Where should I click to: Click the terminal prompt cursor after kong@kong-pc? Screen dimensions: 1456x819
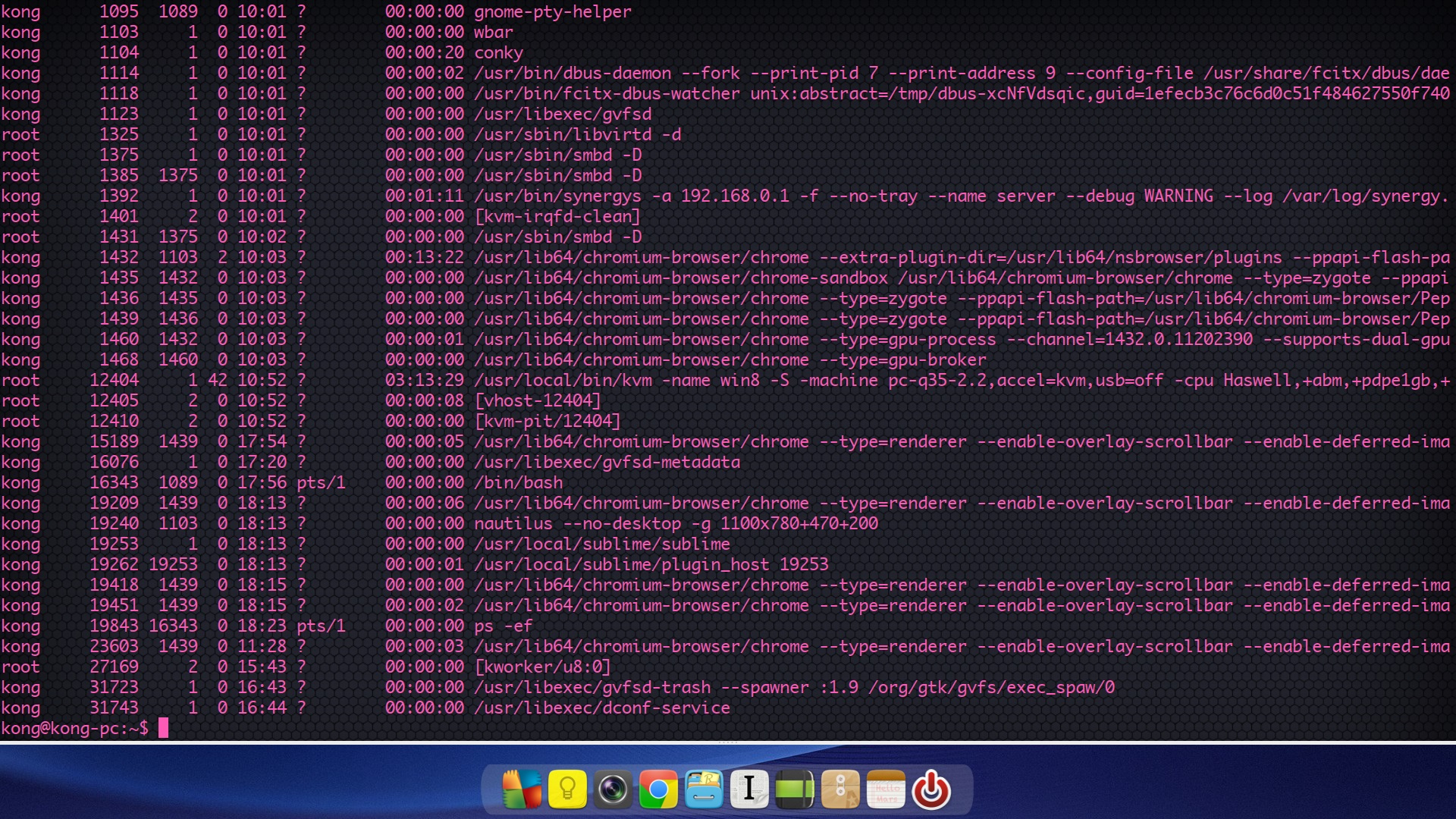163,728
